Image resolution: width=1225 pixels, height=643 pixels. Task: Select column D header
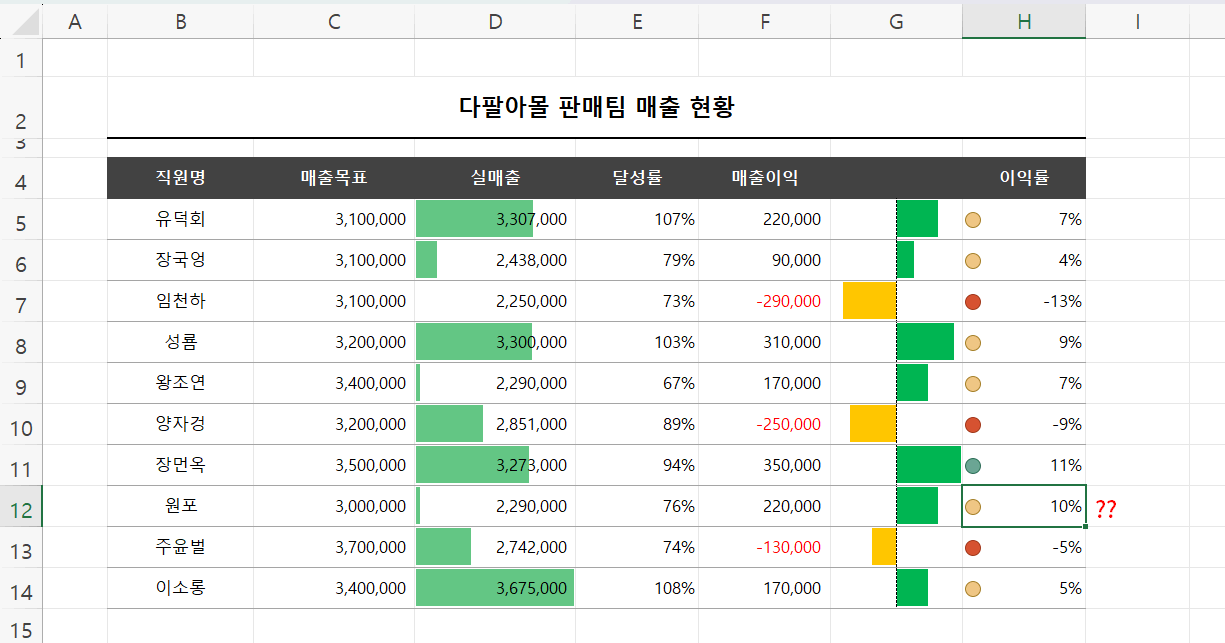[x=495, y=21]
